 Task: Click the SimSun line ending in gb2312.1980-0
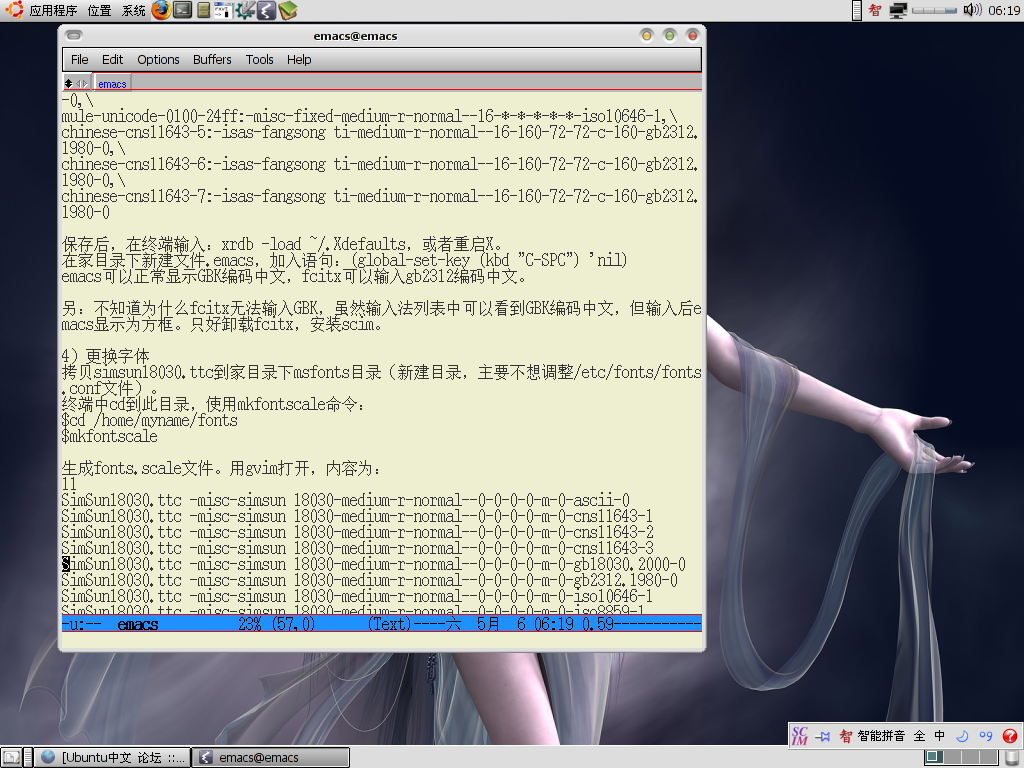[x=370, y=581]
